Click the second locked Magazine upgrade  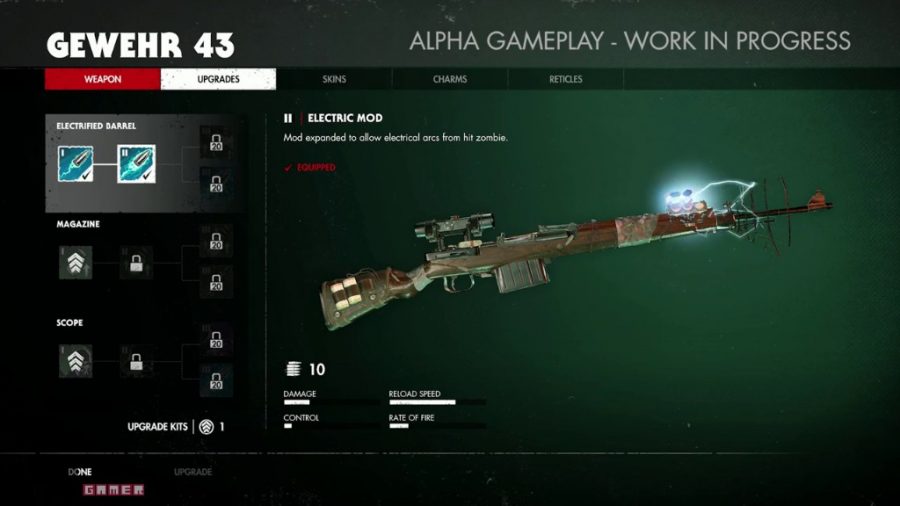(136, 263)
